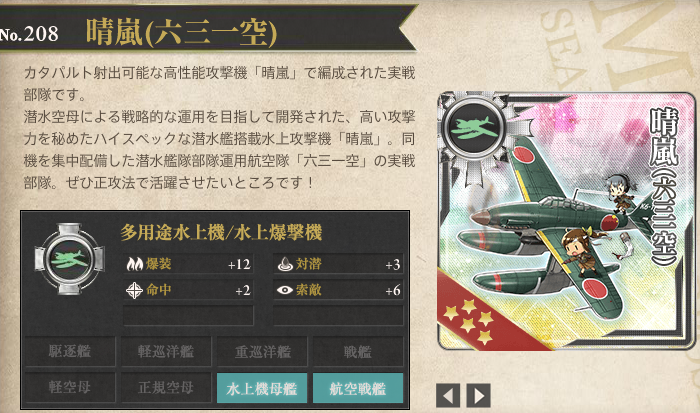Select the 航空戦艦 ship type
700x413 pixels.
[358, 388]
